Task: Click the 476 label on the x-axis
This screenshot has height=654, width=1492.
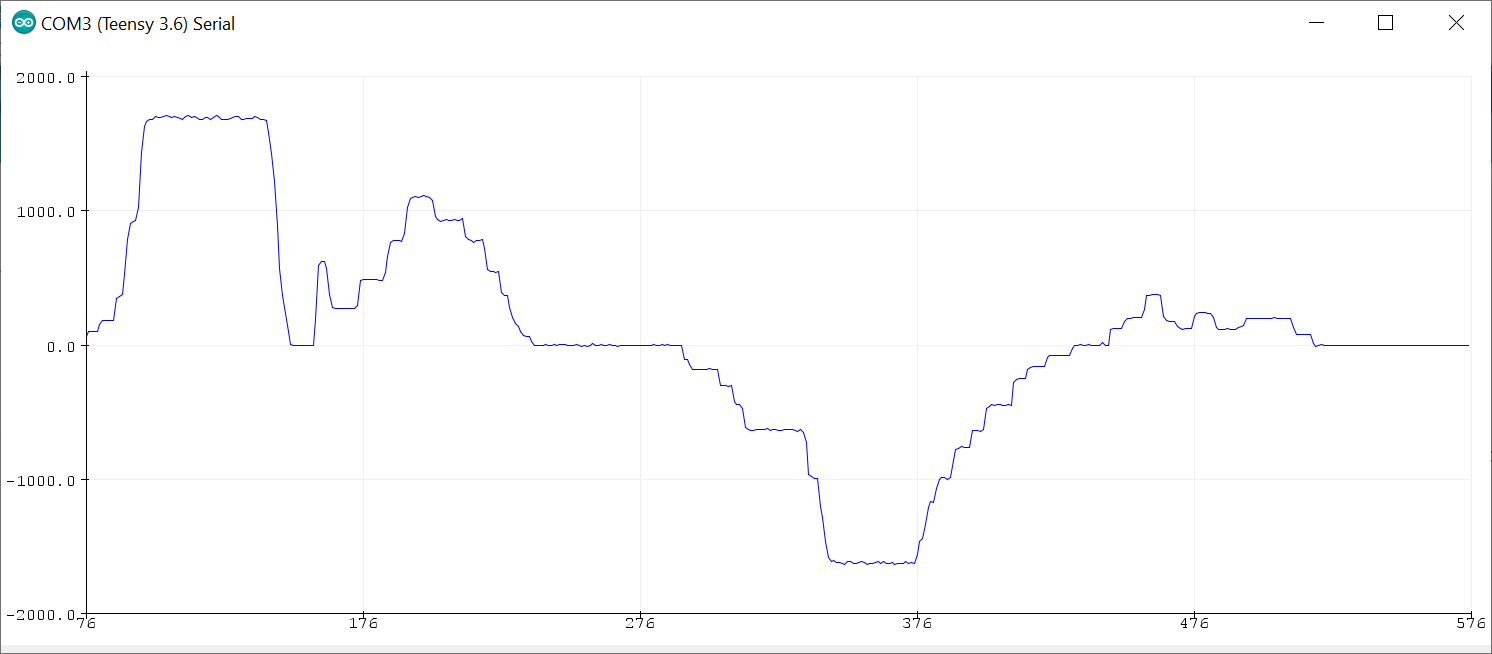Action: click(1194, 625)
